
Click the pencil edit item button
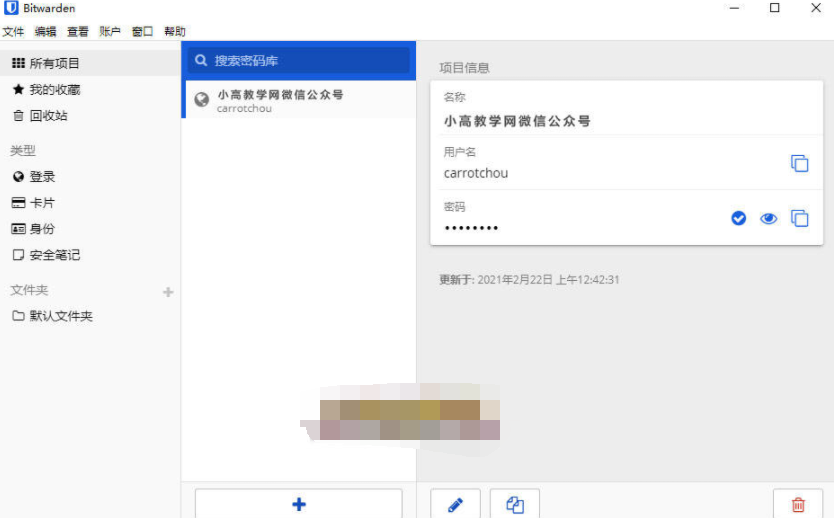click(x=455, y=504)
